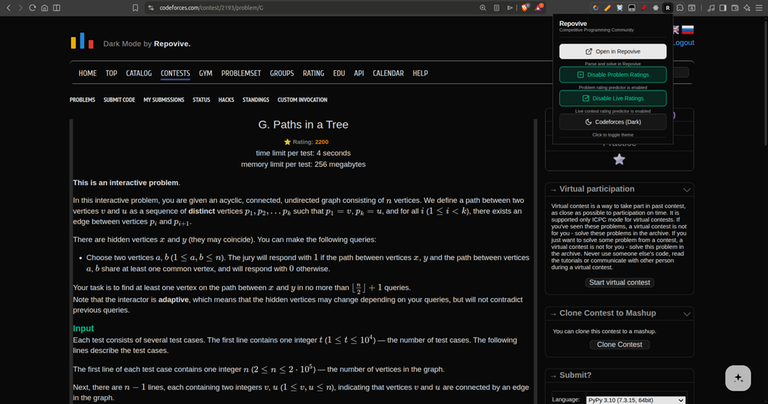Click the music note media control icon
Screen dimensions: 768x404
711,8
